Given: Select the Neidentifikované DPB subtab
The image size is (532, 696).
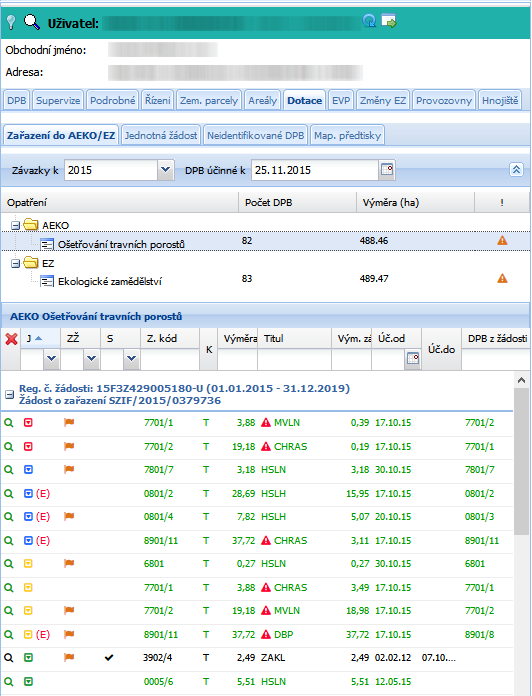Looking at the screenshot, I should tap(256, 135).
